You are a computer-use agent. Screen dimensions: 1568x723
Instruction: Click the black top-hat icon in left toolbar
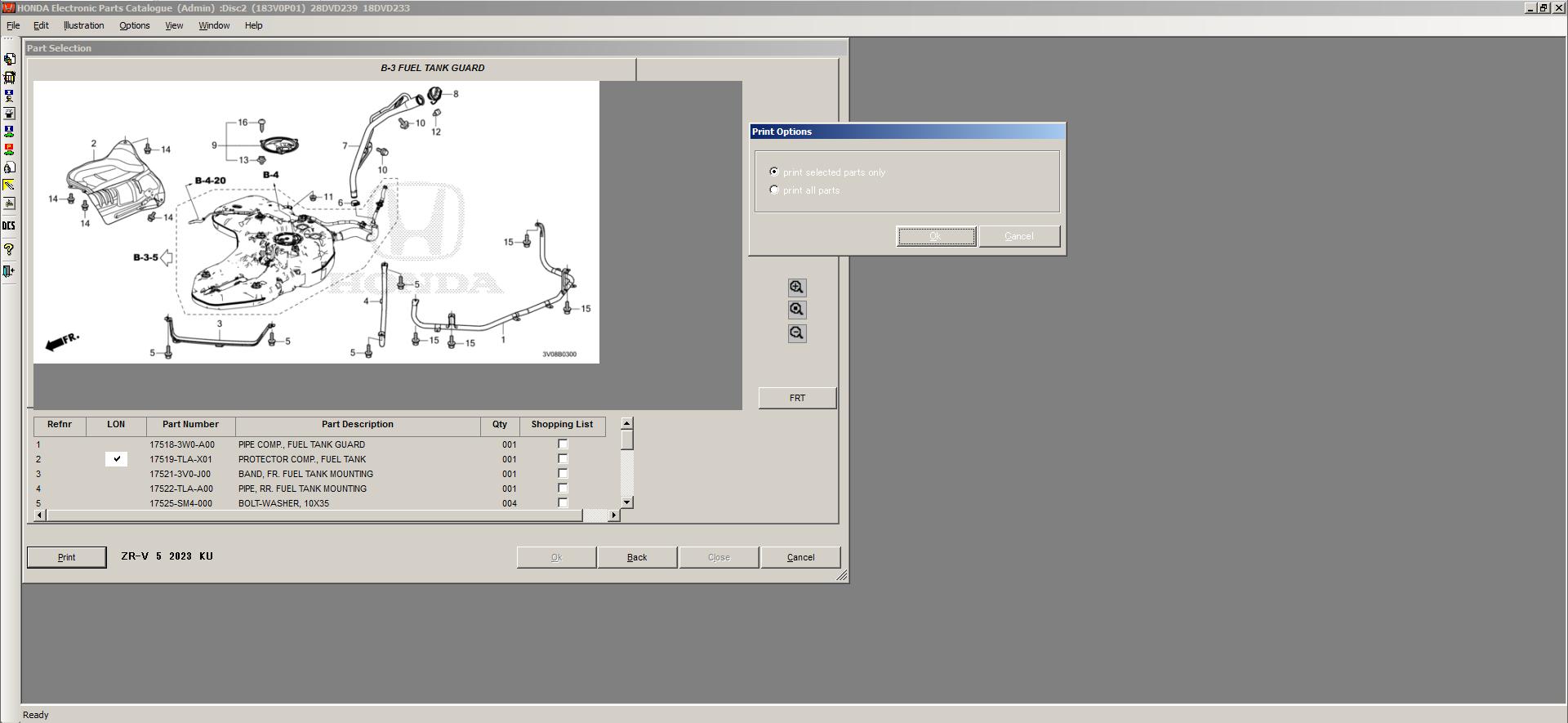coord(9,114)
